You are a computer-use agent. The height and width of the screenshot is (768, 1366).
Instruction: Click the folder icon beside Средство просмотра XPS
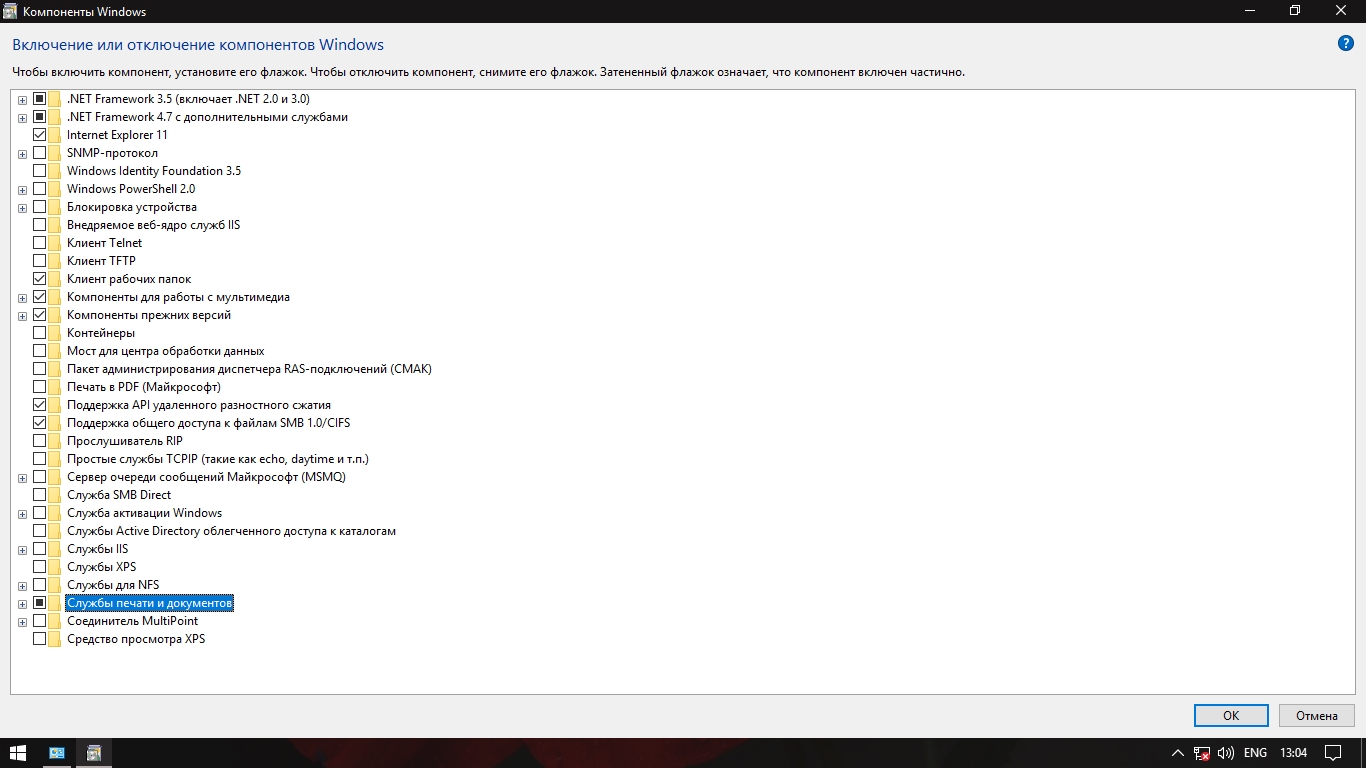[x=54, y=639]
